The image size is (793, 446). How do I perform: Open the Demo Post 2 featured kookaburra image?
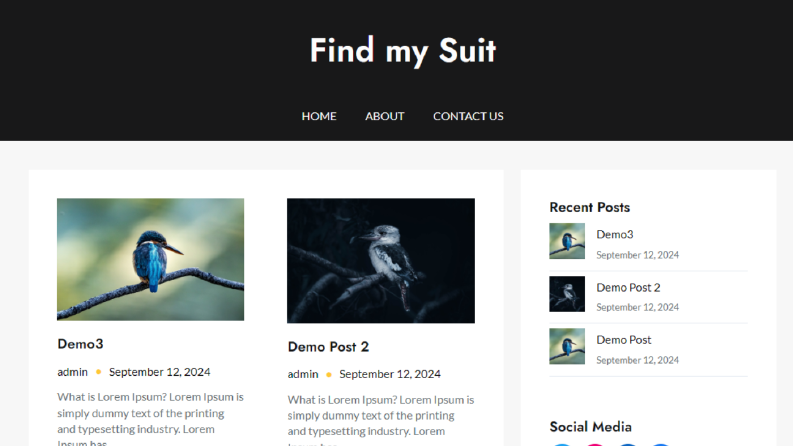click(381, 260)
